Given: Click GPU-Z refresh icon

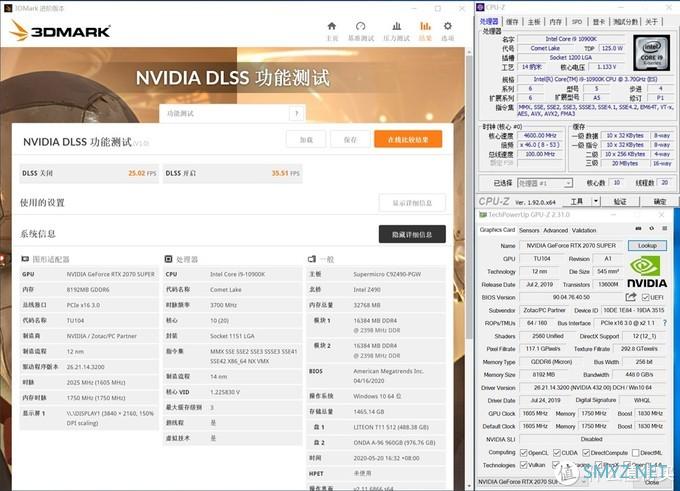Looking at the screenshot, I should click(651, 228).
